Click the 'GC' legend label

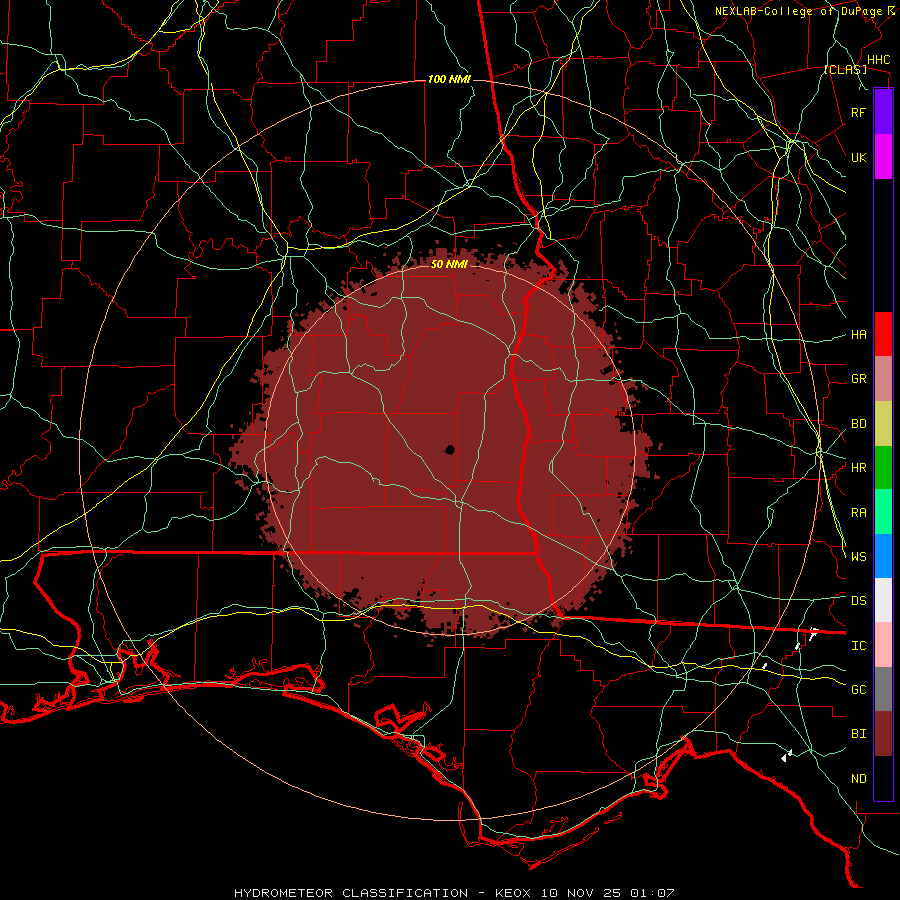pos(859,690)
